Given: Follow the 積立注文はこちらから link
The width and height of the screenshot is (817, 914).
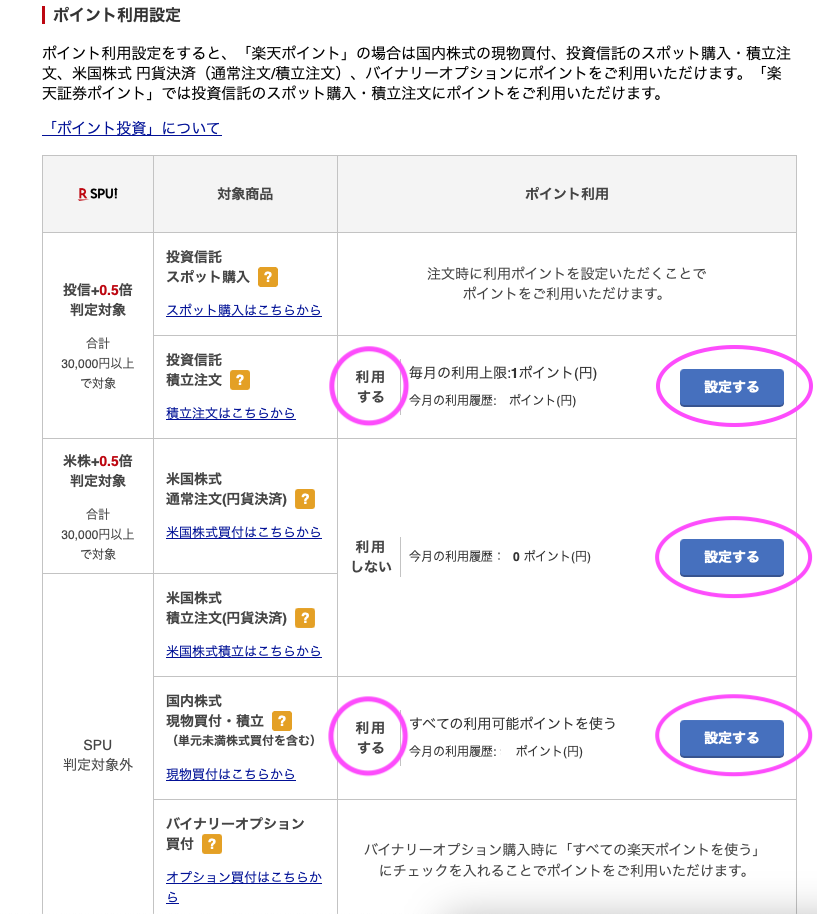Looking at the screenshot, I should 231,413.
